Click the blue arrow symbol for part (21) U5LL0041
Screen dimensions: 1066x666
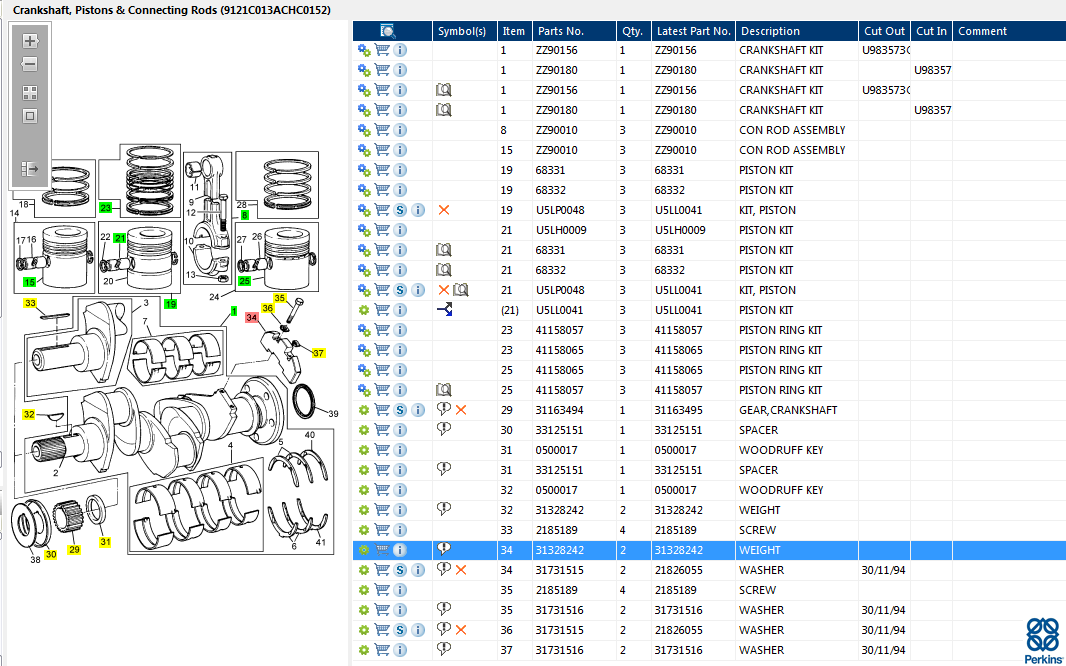[x=444, y=310]
